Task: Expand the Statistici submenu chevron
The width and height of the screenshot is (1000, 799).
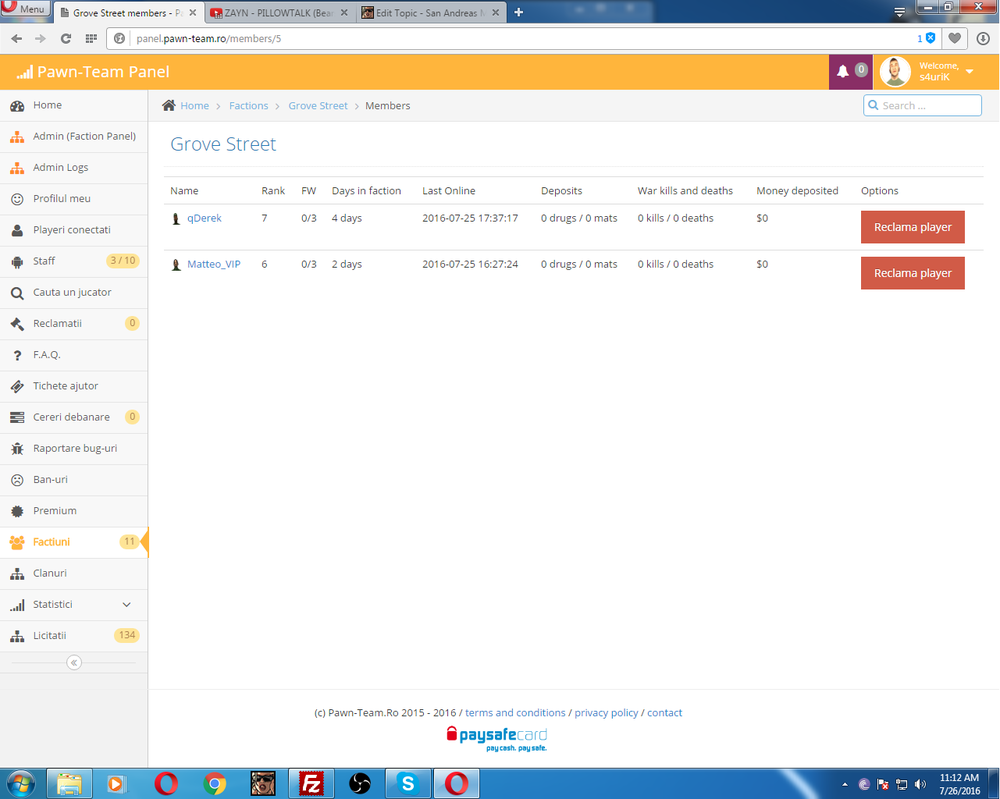Action: [x=126, y=605]
